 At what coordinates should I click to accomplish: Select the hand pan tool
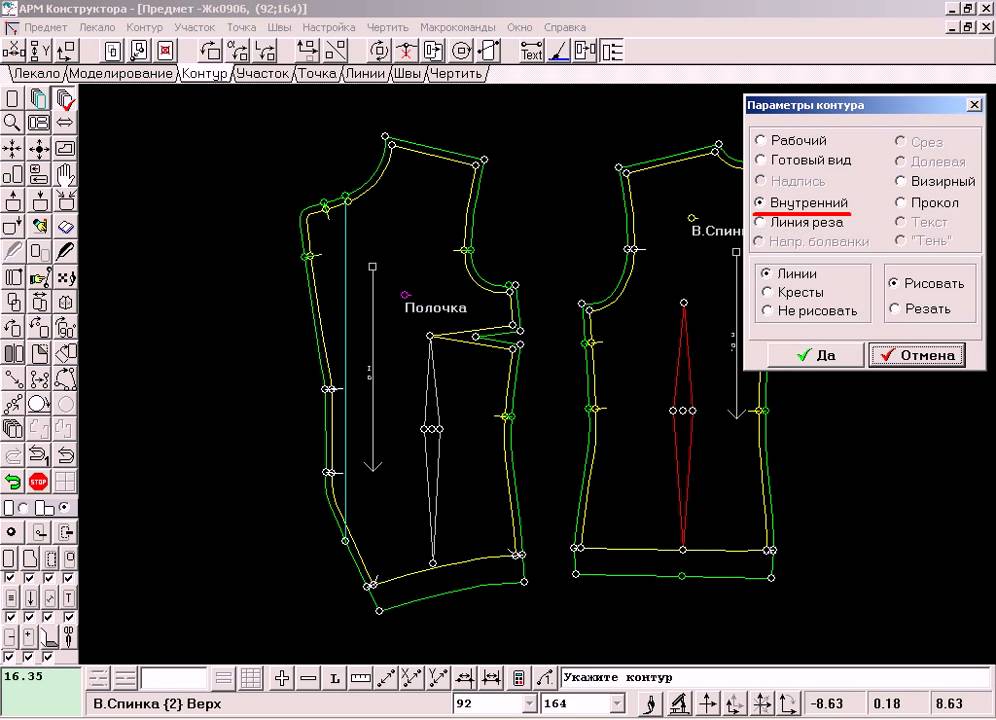[x=66, y=175]
